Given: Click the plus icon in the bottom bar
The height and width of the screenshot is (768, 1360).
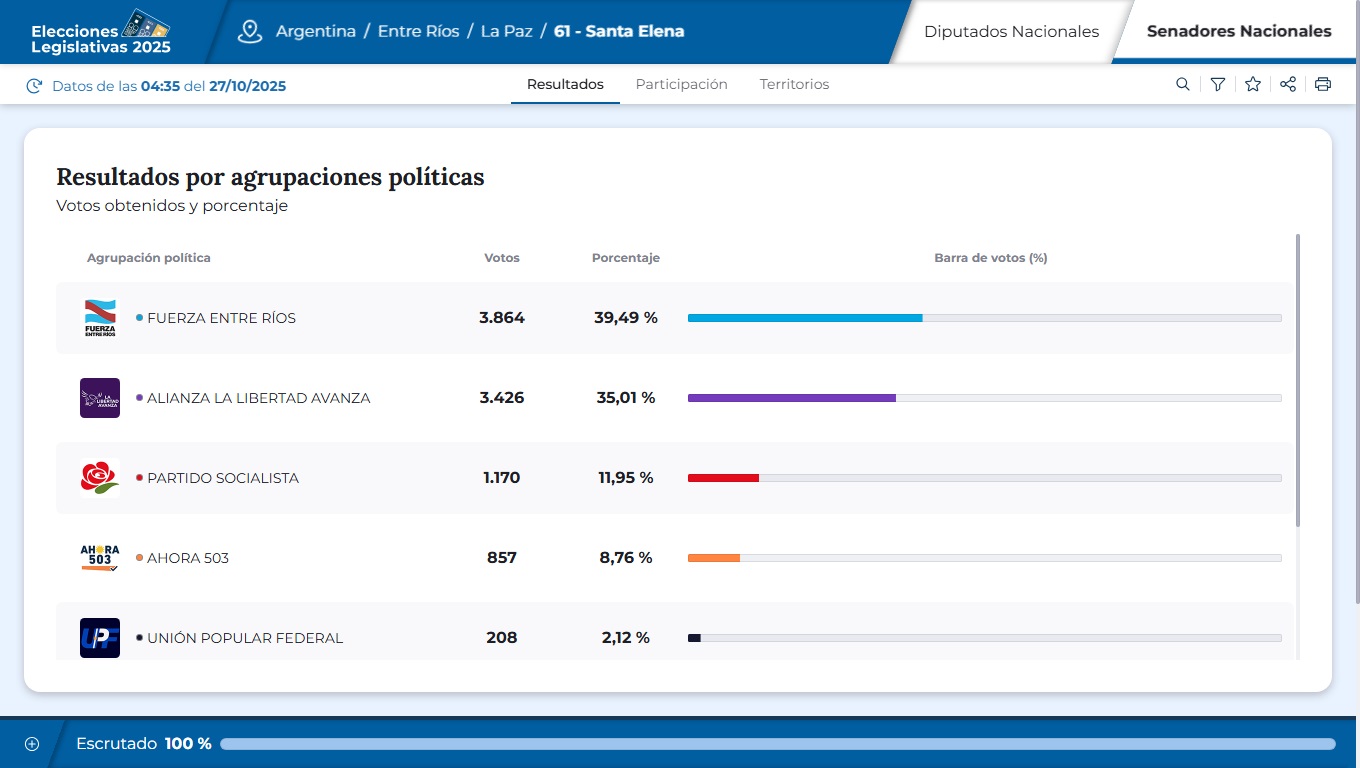Looking at the screenshot, I should click(31, 743).
